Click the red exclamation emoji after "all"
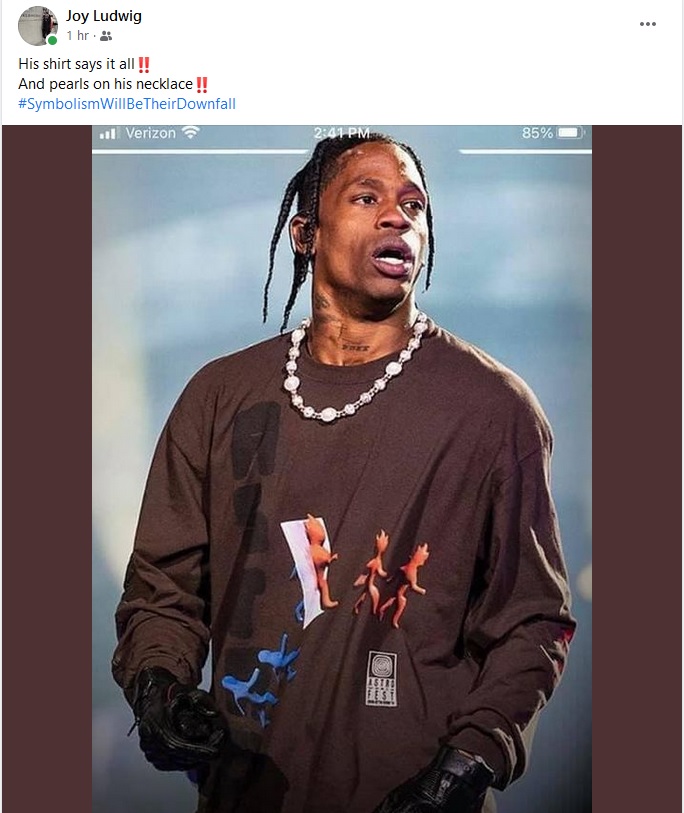 [x=144, y=65]
